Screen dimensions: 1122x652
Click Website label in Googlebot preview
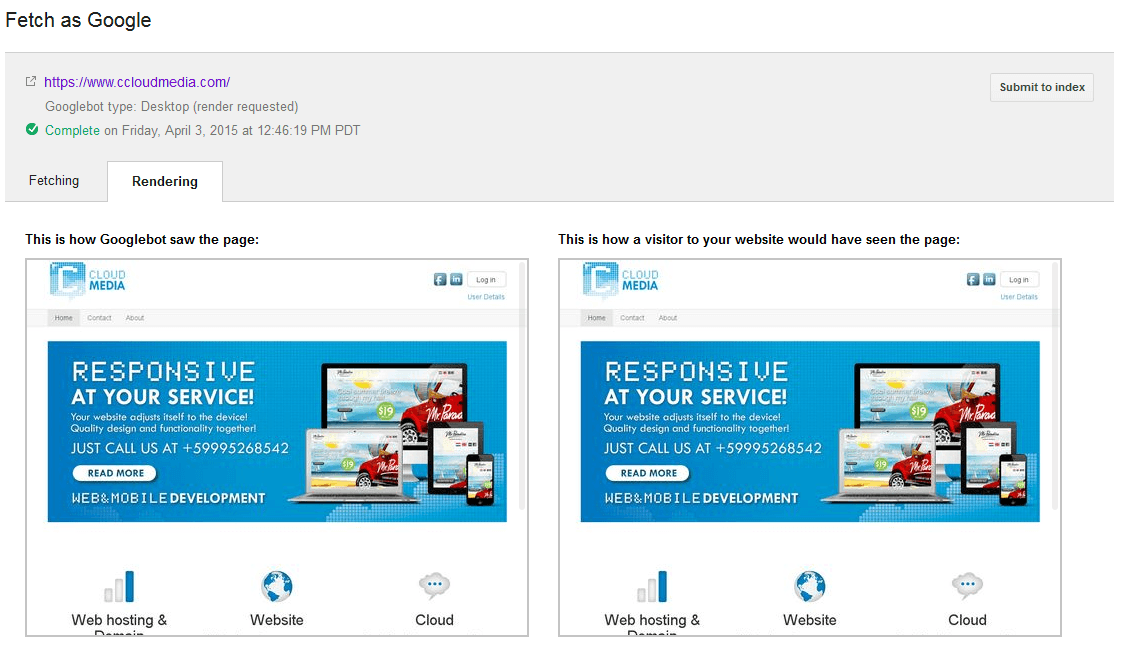coord(277,620)
